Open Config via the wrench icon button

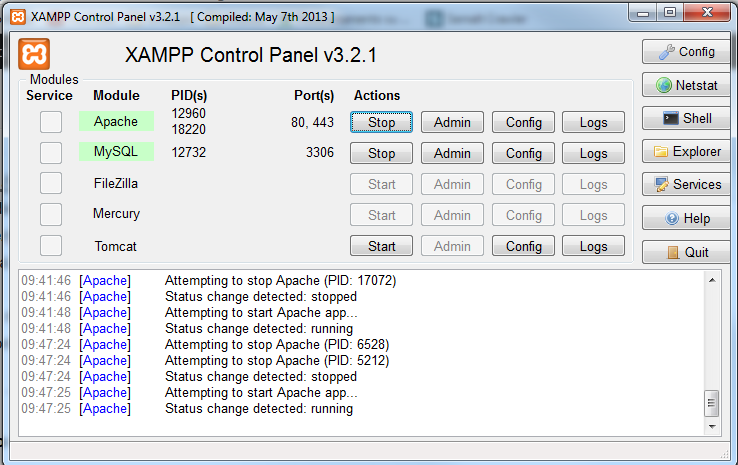click(686, 52)
